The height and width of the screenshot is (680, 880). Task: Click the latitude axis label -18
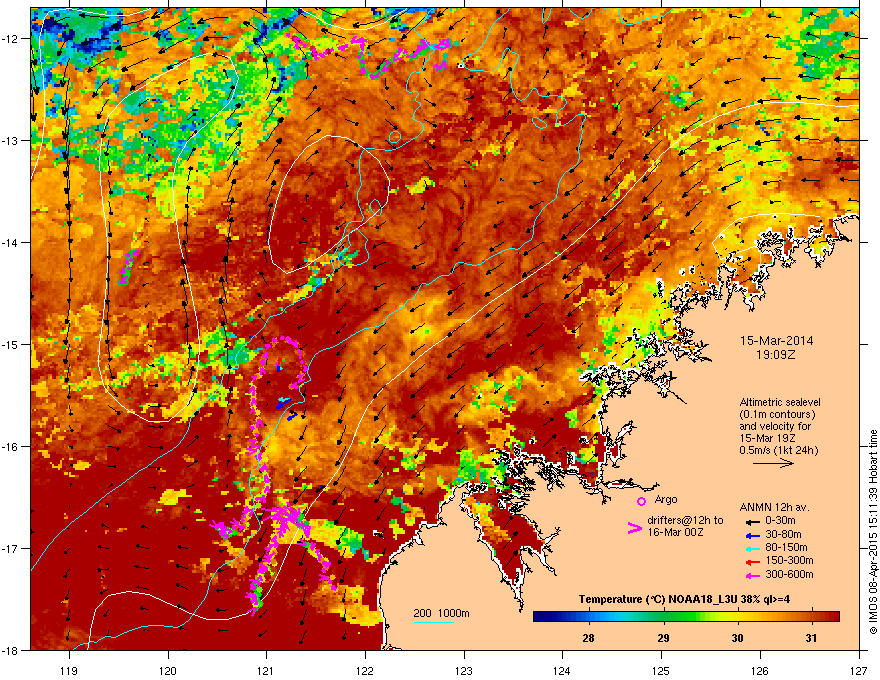coord(10,650)
